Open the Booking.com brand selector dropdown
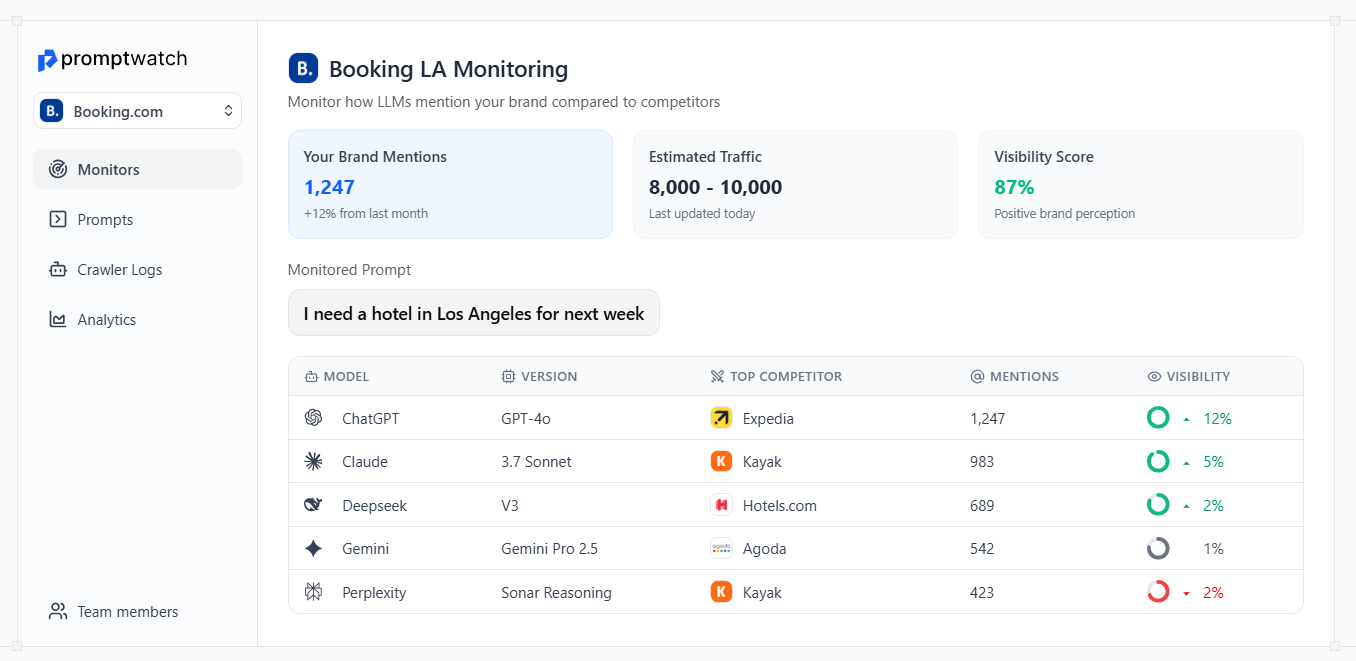This screenshot has height=661, width=1356. click(x=138, y=111)
